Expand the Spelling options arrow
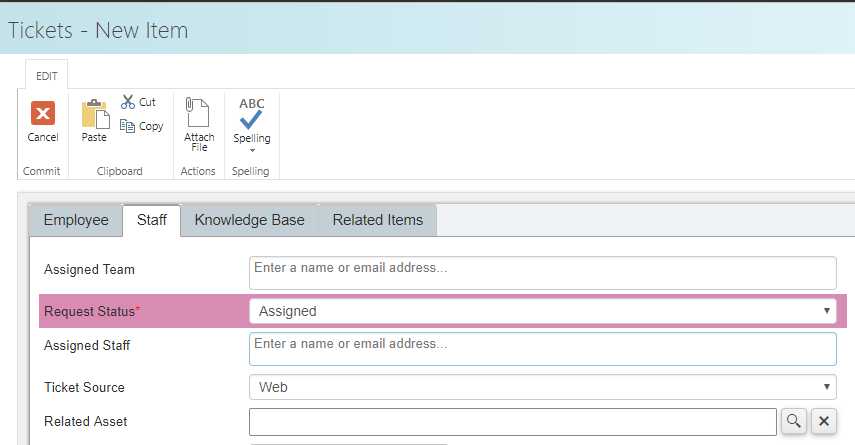 point(252,151)
